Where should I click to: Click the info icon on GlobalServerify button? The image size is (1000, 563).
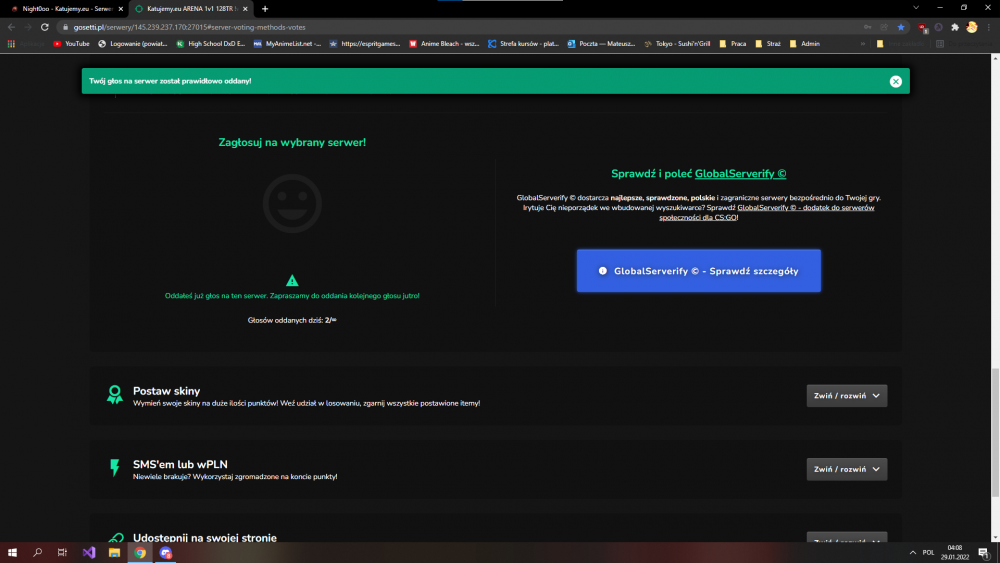(603, 271)
